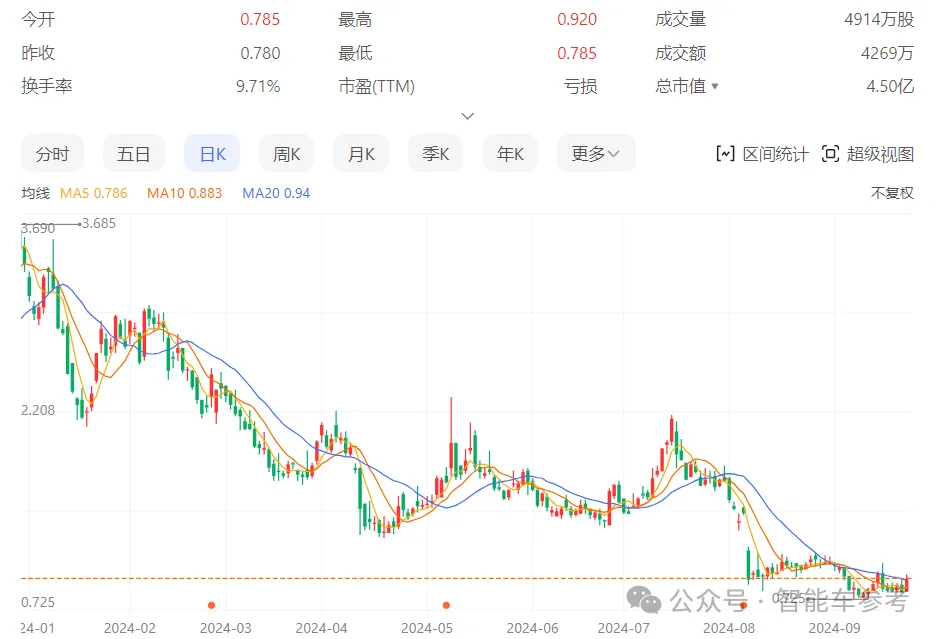Viewport: 940px width, 639px height.
Task: Click the active 日K daily candlestick tab
Action: click(x=211, y=153)
